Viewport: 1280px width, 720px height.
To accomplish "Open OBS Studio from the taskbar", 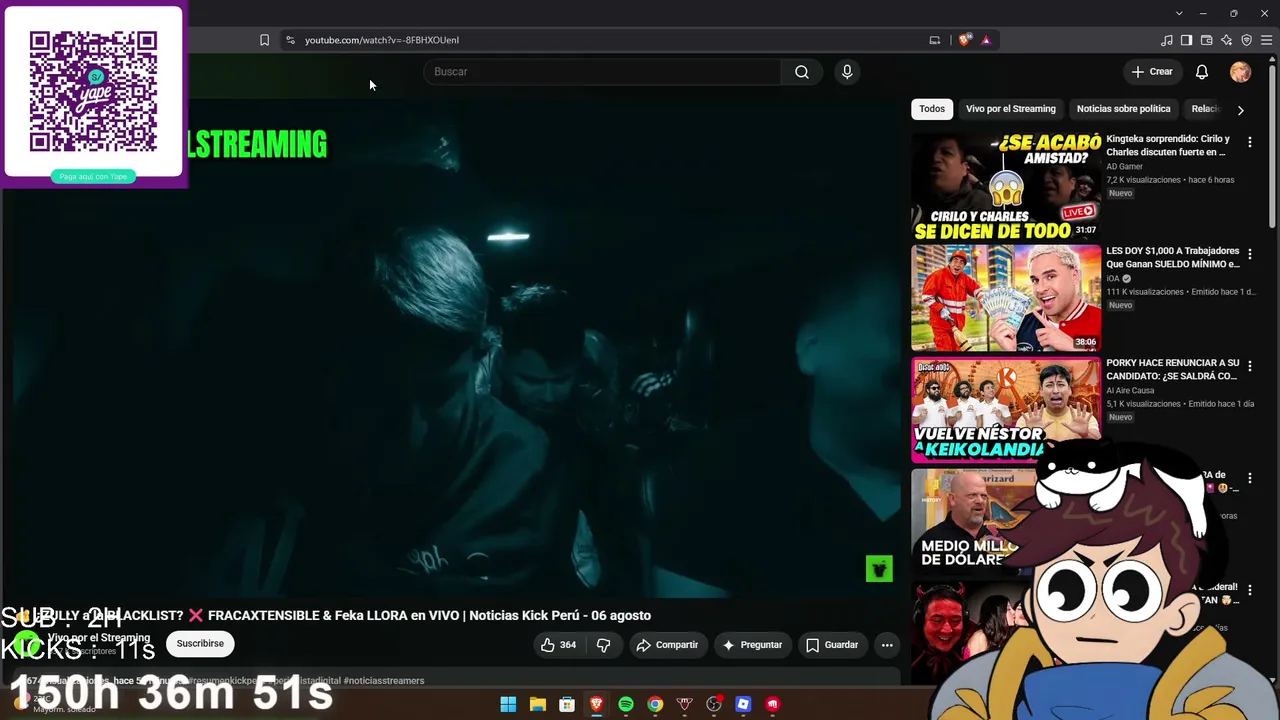I will (x=714, y=704).
